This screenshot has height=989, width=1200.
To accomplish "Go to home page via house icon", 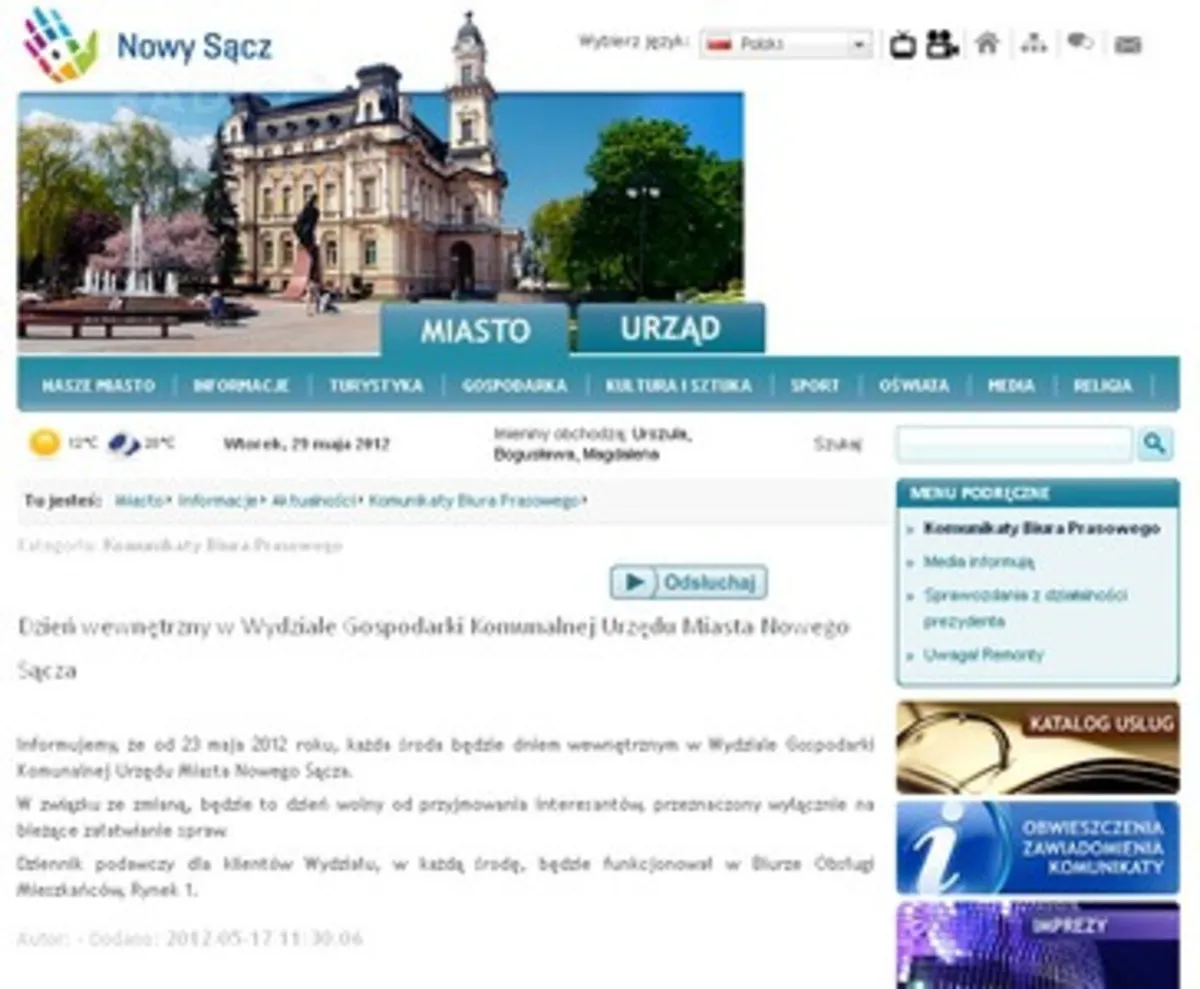I will (x=987, y=44).
